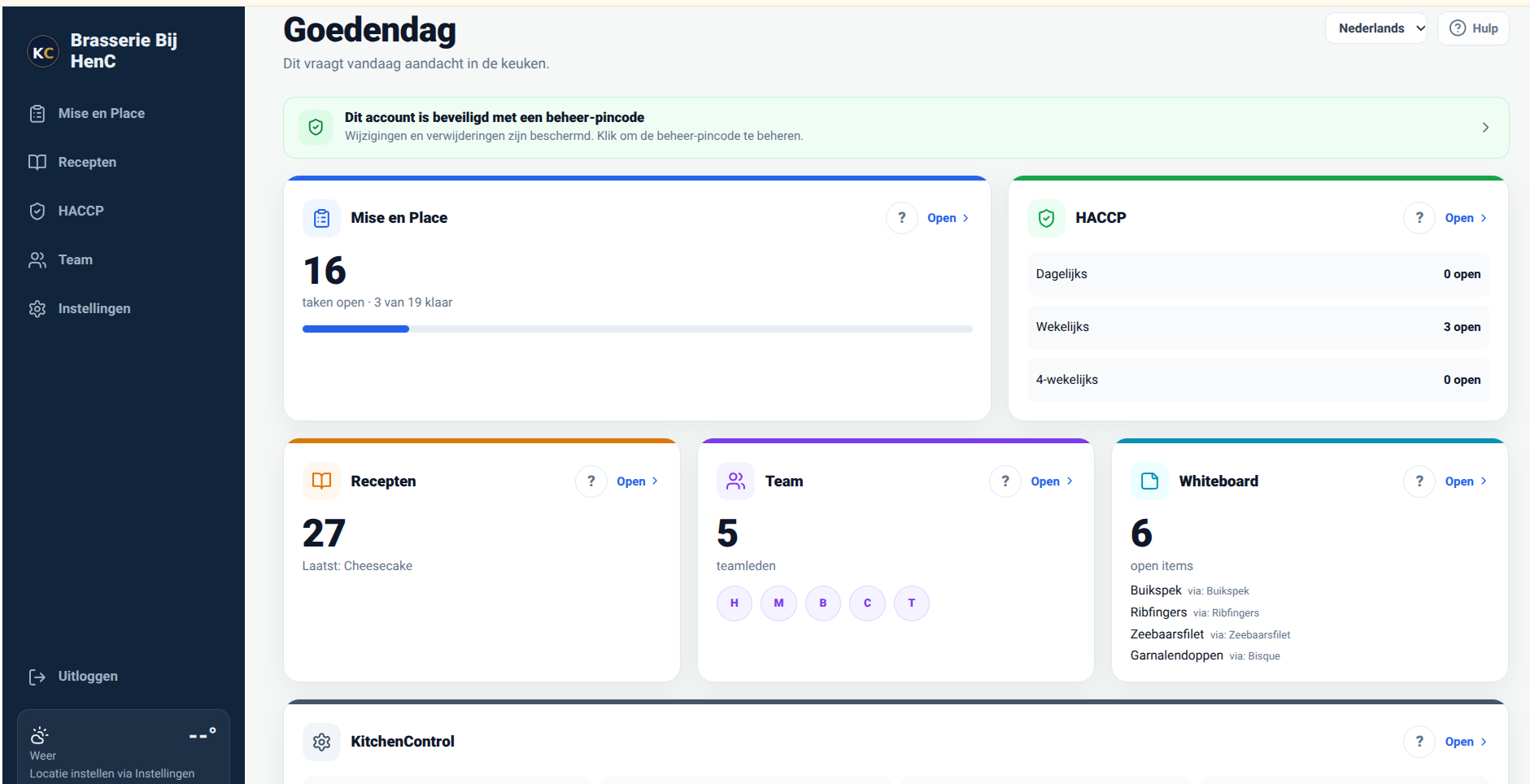The width and height of the screenshot is (1530, 784).
Task: Click the Wekelijks 3 open row
Action: tap(1258, 327)
